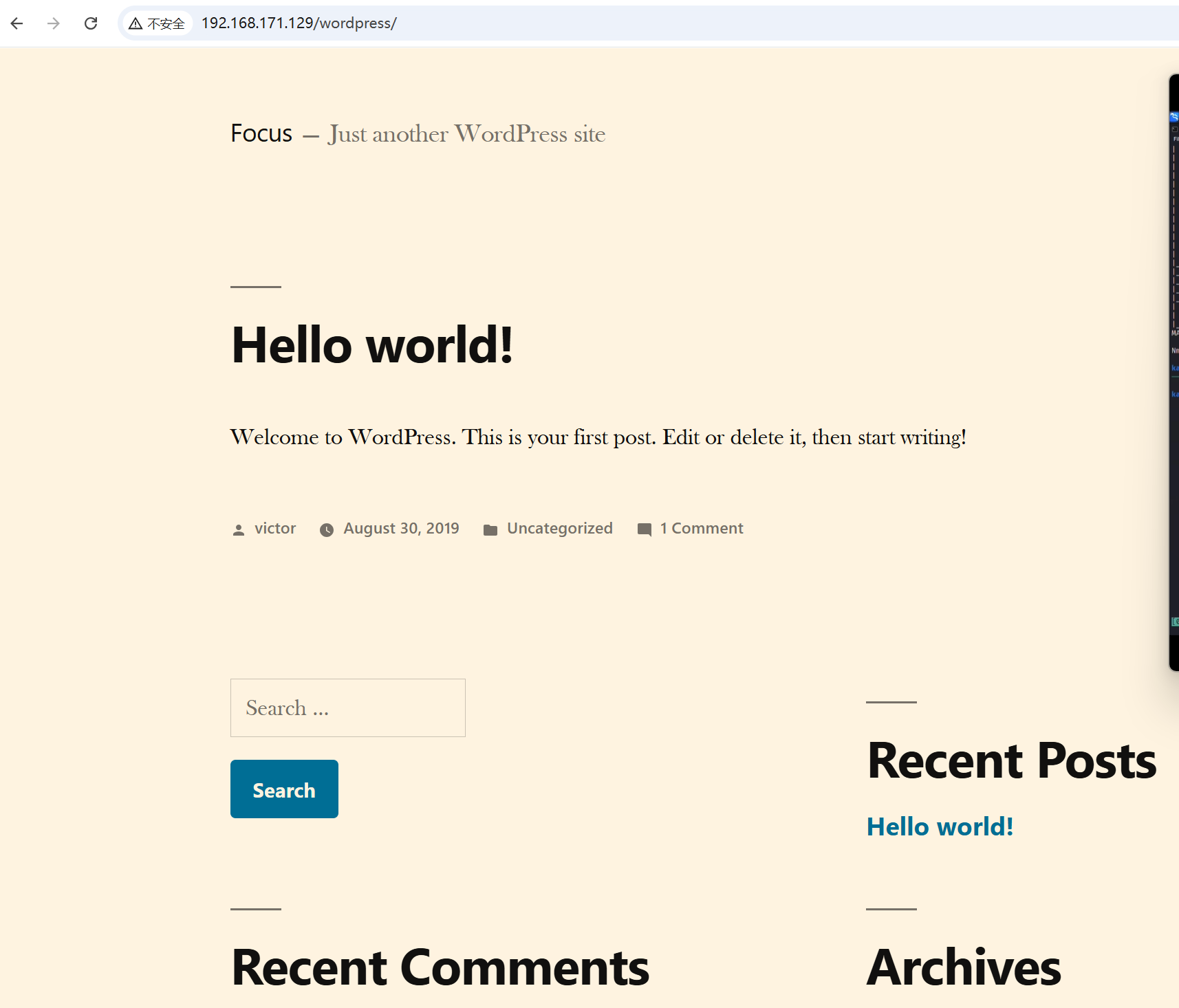Viewport: 1179px width, 1008px height.
Task: Click the clock icon beside post date
Action: coord(327,529)
